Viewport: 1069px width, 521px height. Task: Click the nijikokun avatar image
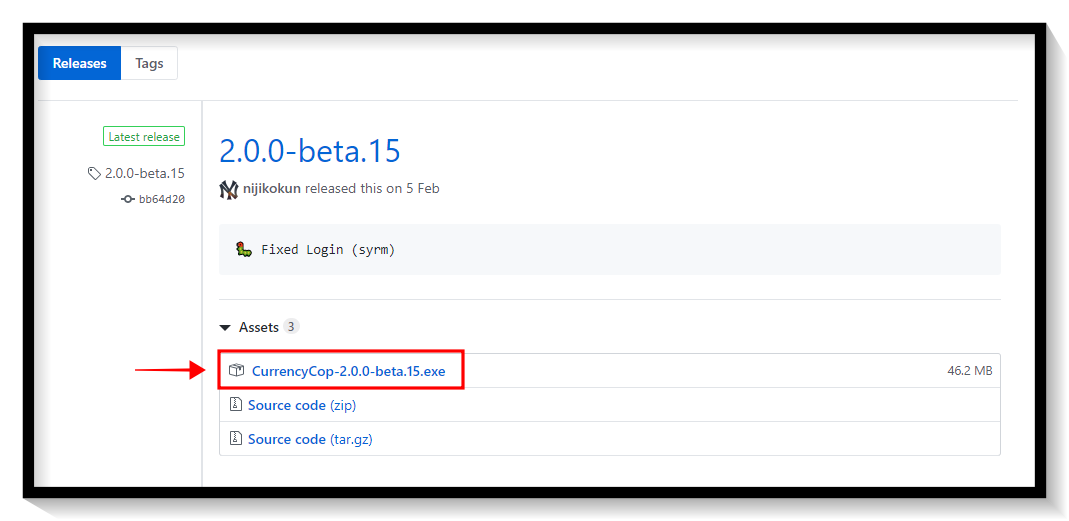point(229,189)
